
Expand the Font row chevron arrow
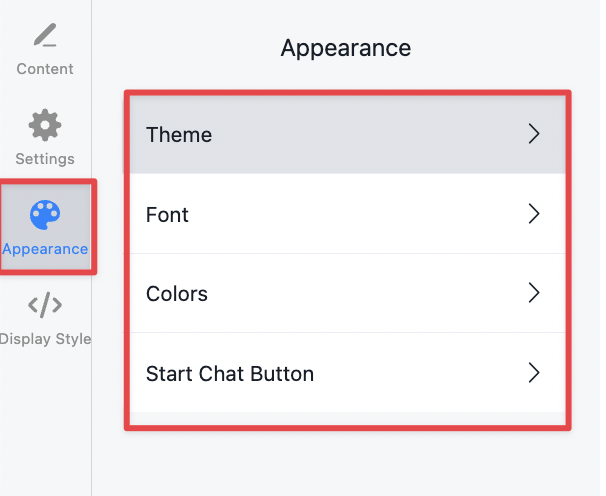(534, 214)
